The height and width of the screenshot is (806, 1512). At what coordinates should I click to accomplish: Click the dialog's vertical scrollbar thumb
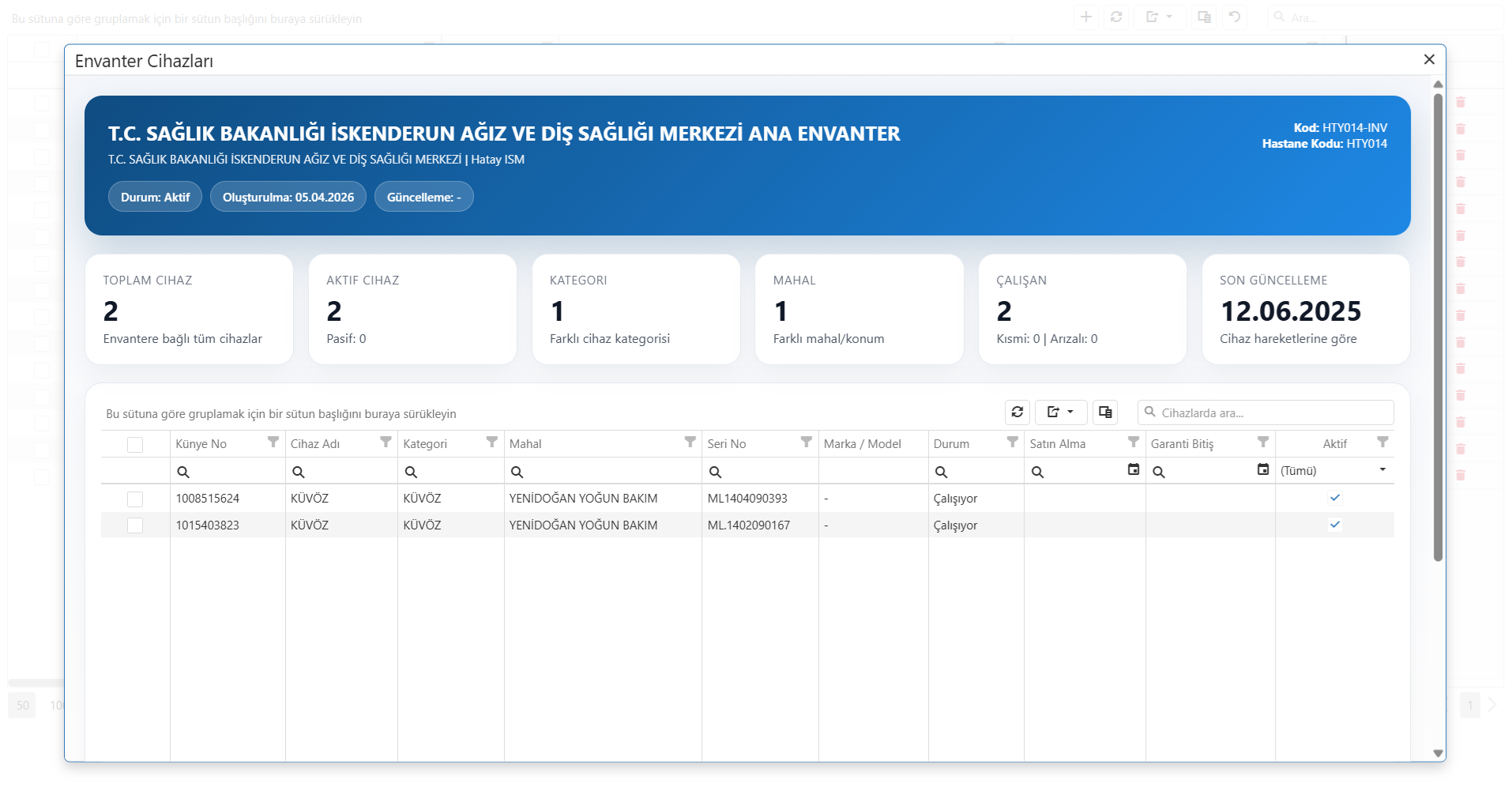[1439, 327]
